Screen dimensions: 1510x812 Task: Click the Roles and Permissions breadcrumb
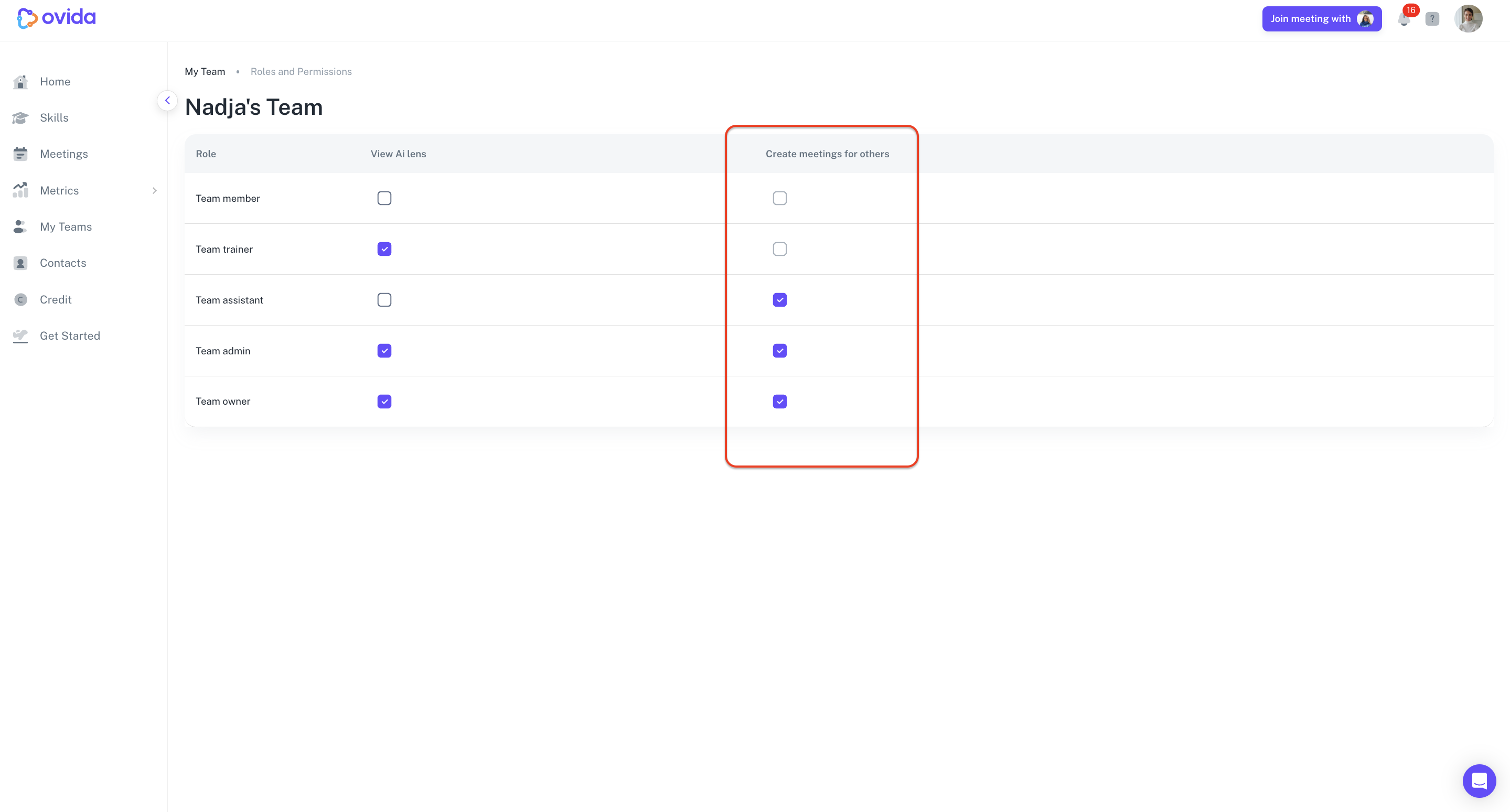(x=301, y=71)
